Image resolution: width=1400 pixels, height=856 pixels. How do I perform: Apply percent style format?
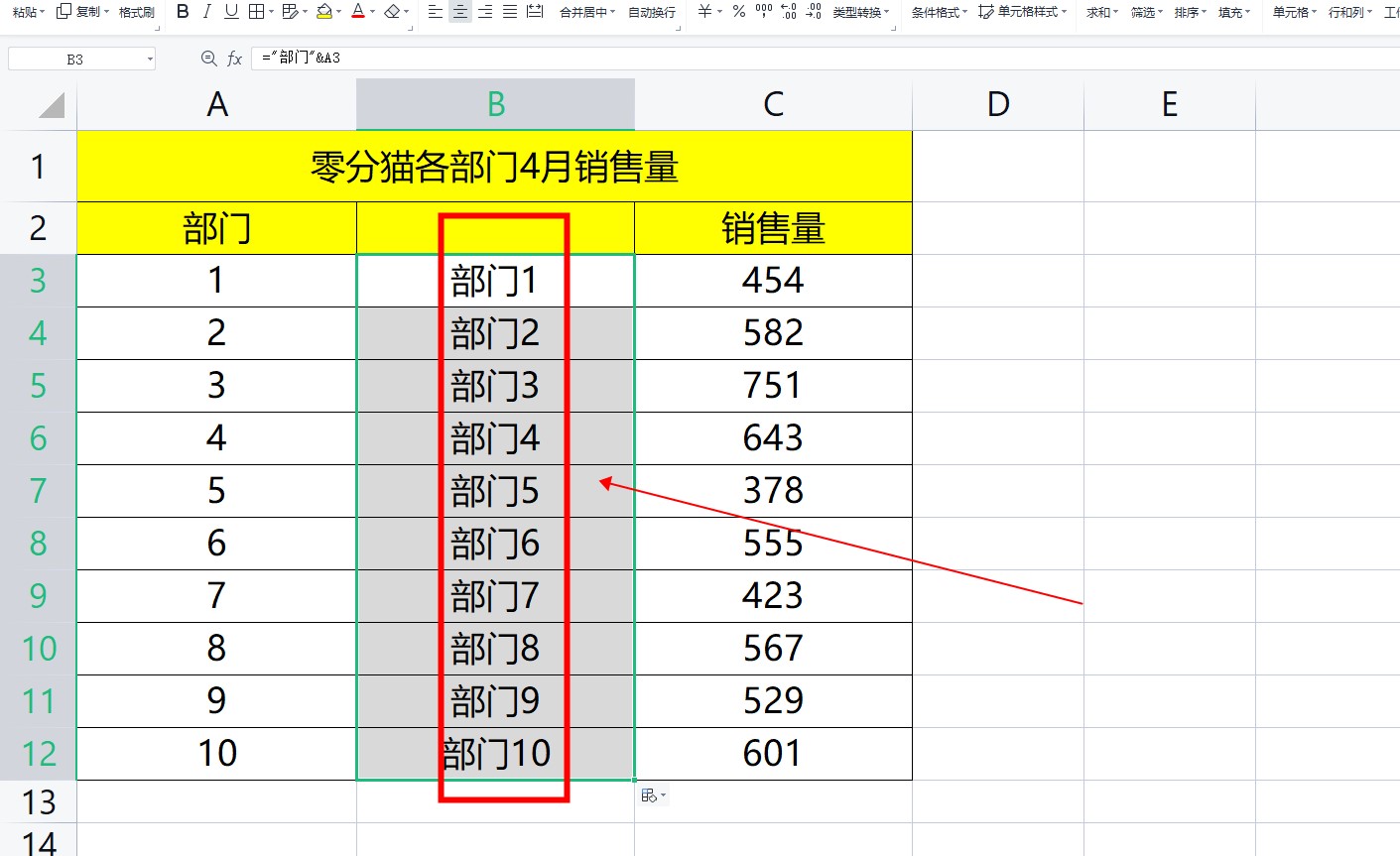(738, 12)
